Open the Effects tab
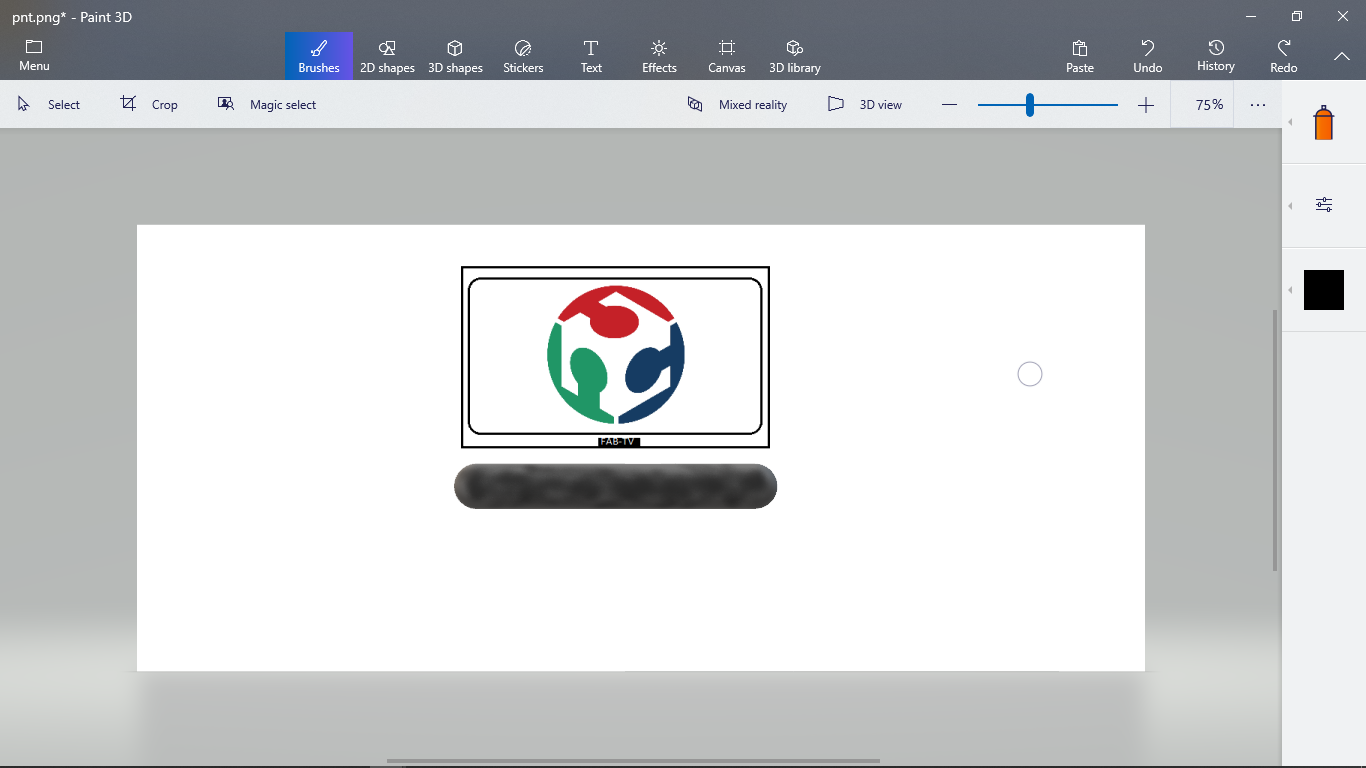The width and height of the screenshot is (1366, 768). (x=659, y=56)
